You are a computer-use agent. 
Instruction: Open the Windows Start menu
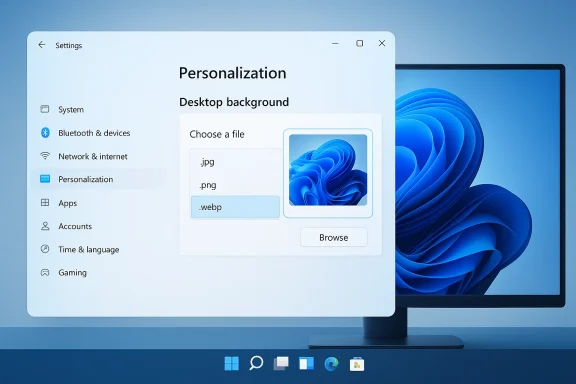(x=231, y=363)
